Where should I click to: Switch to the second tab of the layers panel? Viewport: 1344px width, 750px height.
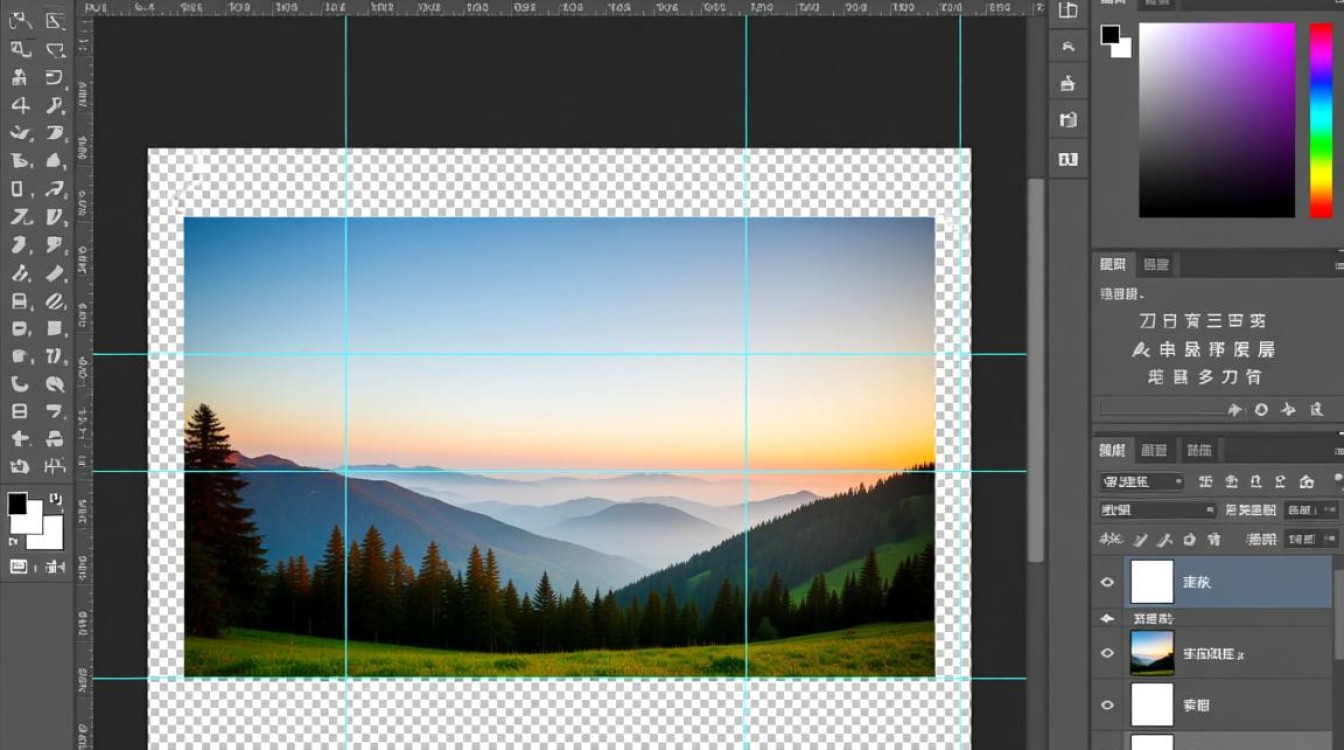click(1154, 450)
